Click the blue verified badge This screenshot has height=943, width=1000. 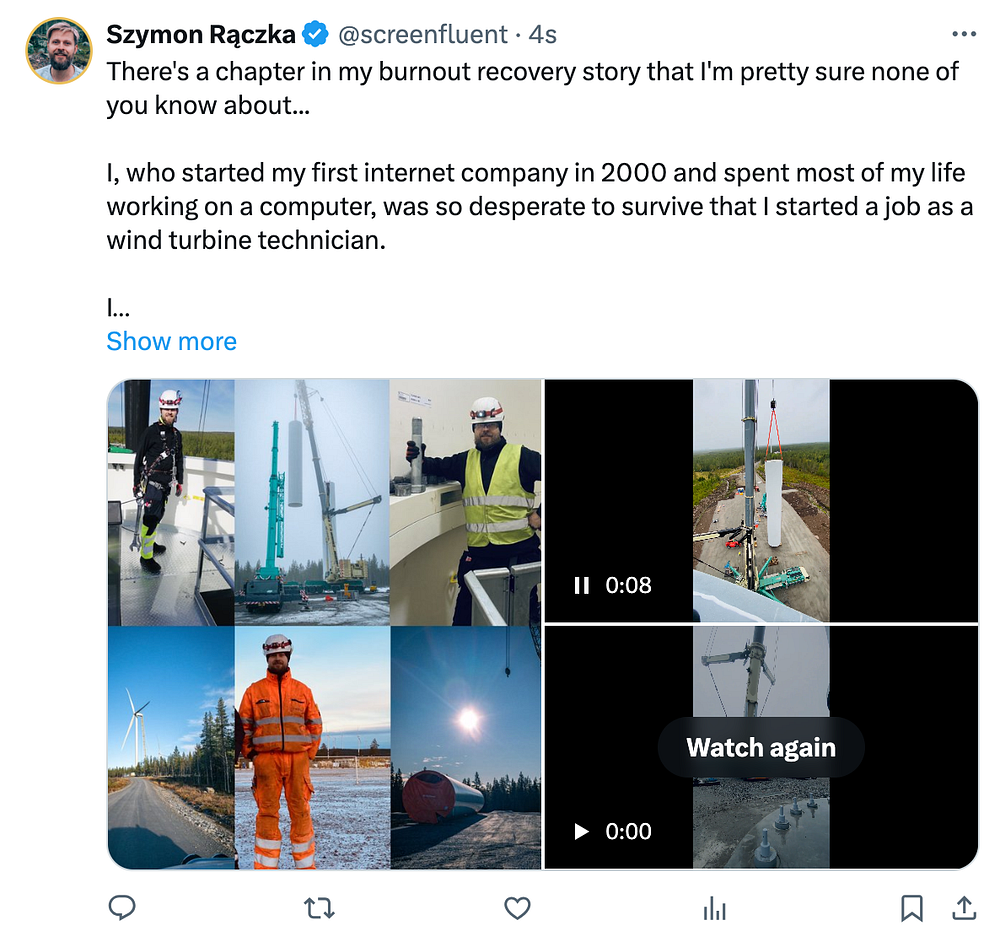point(316,35)
